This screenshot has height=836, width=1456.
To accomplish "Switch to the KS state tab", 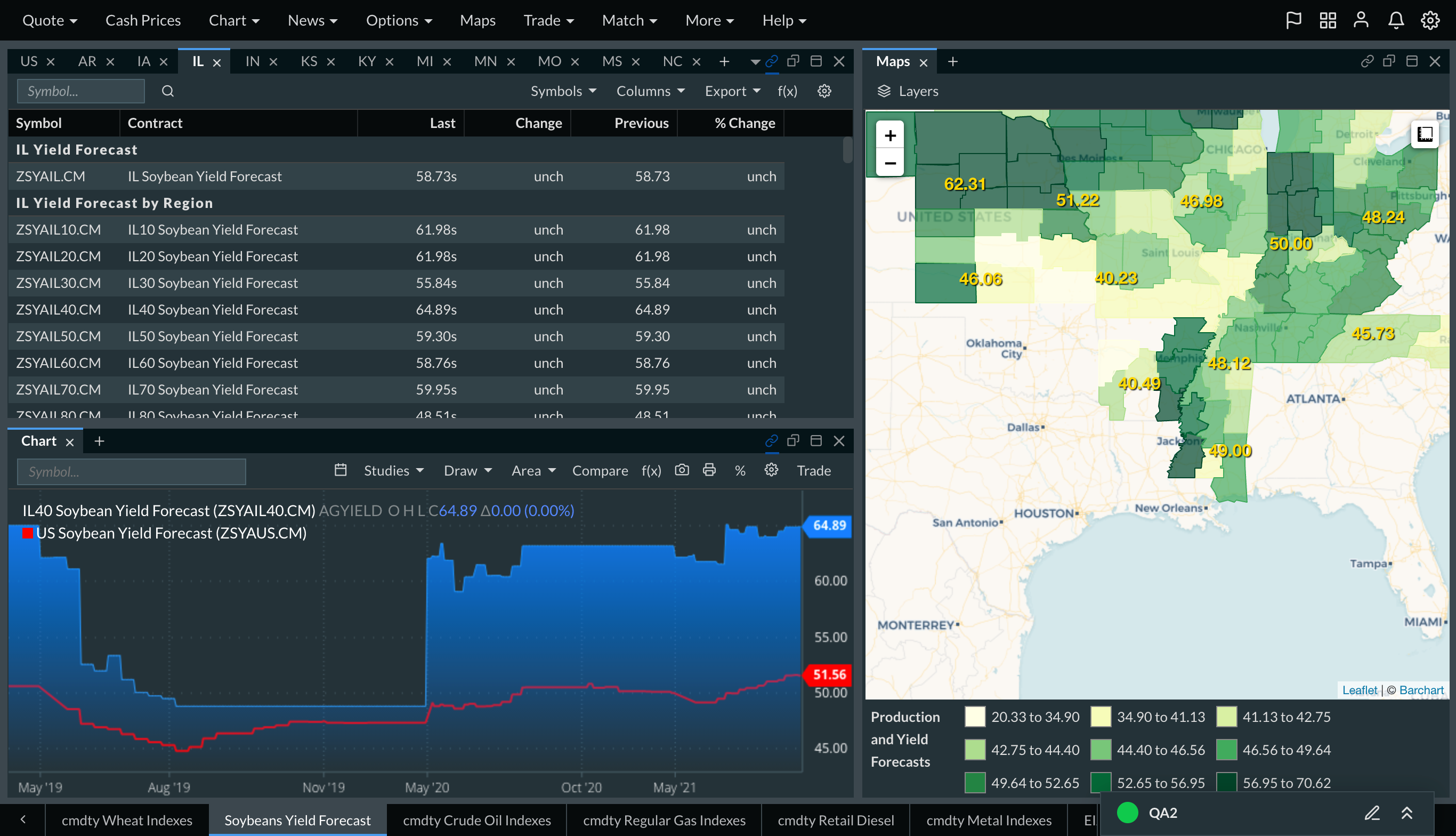I will (x=309, y=61).
